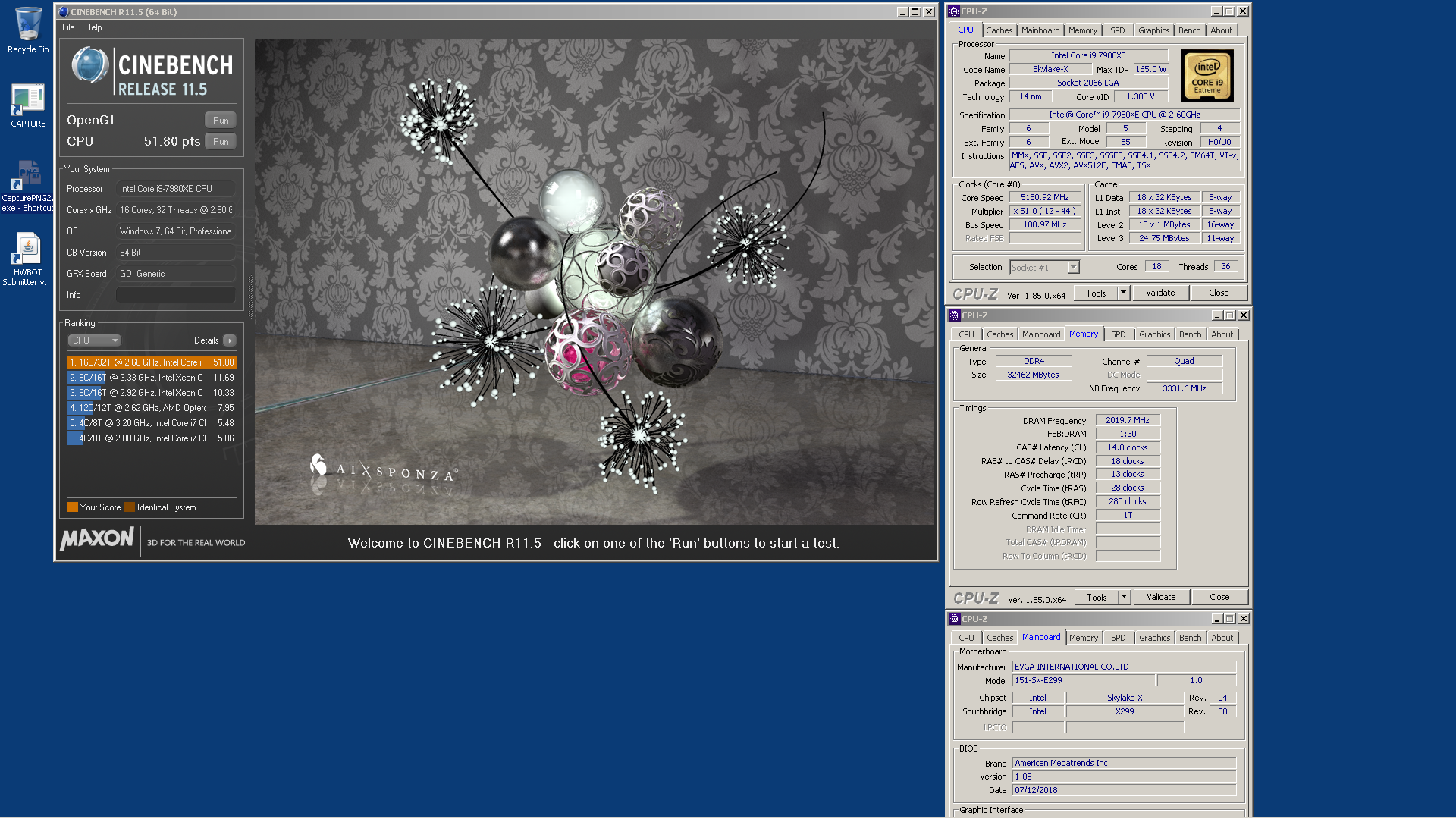The height and width of the screenshot is (819, 1456).
Task: Switch to Memory tab in top CPU-Z window
Action: coord(1082,30)
